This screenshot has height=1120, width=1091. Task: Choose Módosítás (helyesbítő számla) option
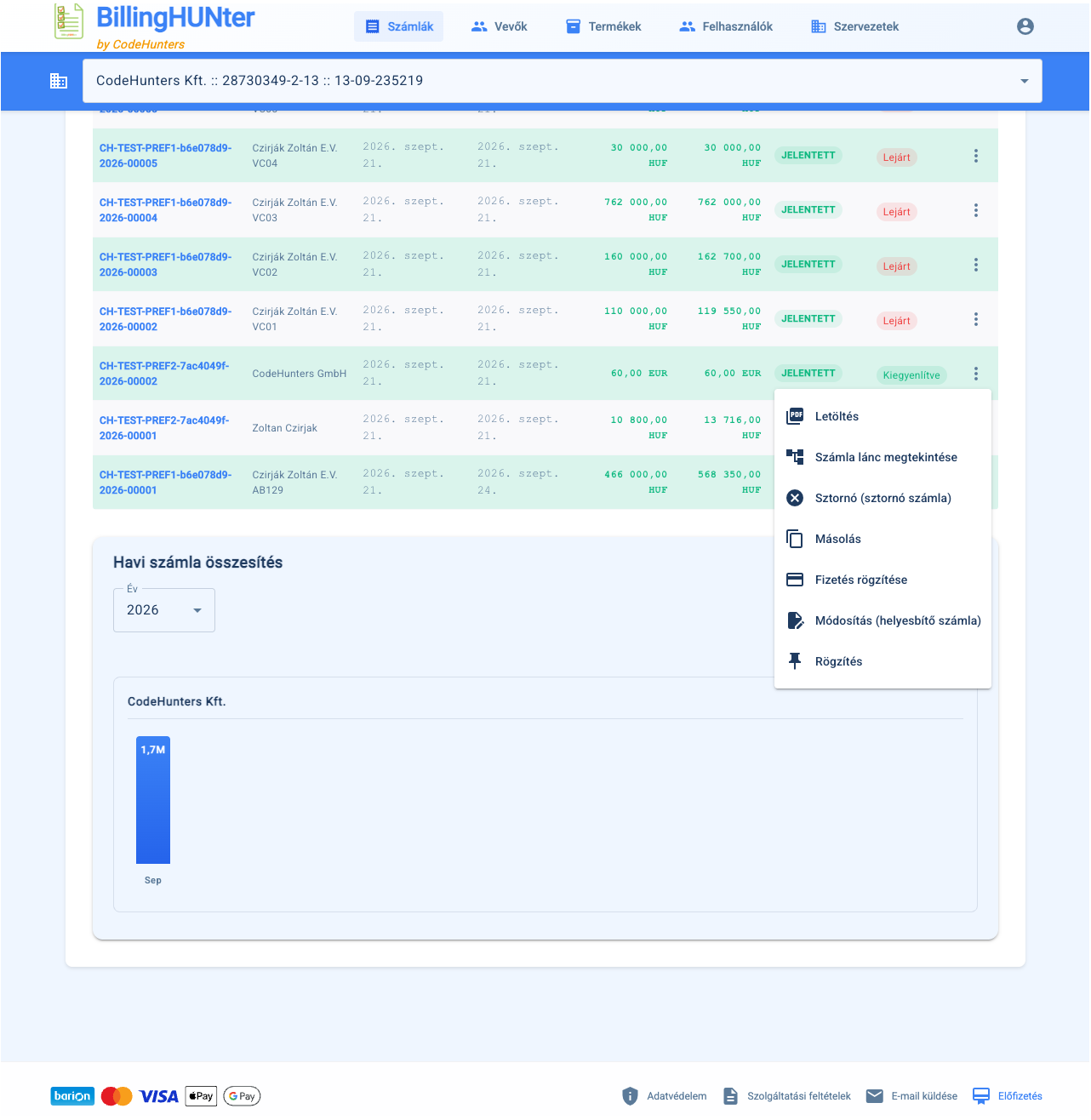click(x=883, y=620)
